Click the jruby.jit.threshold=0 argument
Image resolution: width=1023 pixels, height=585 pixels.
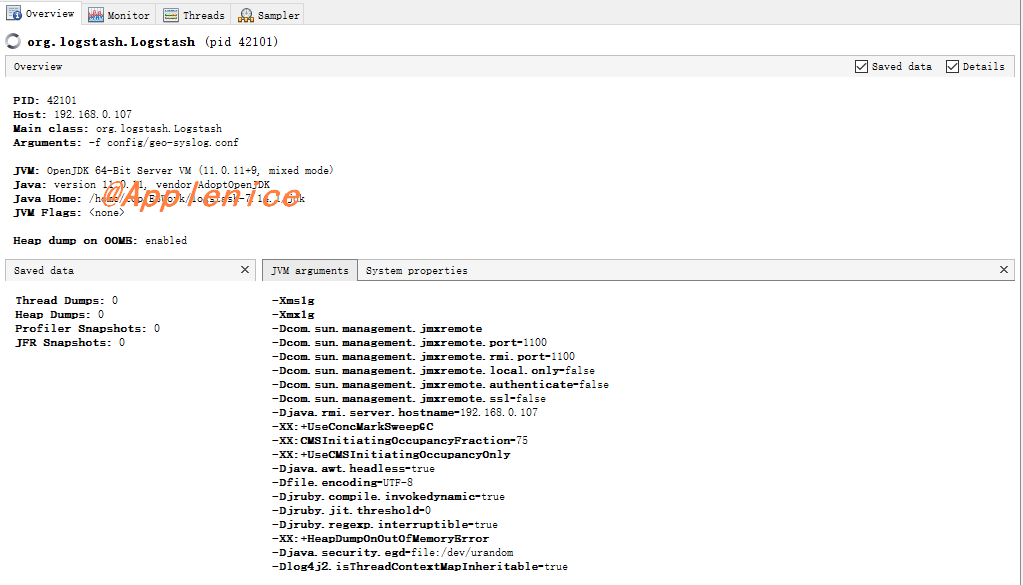click(351, 511)
